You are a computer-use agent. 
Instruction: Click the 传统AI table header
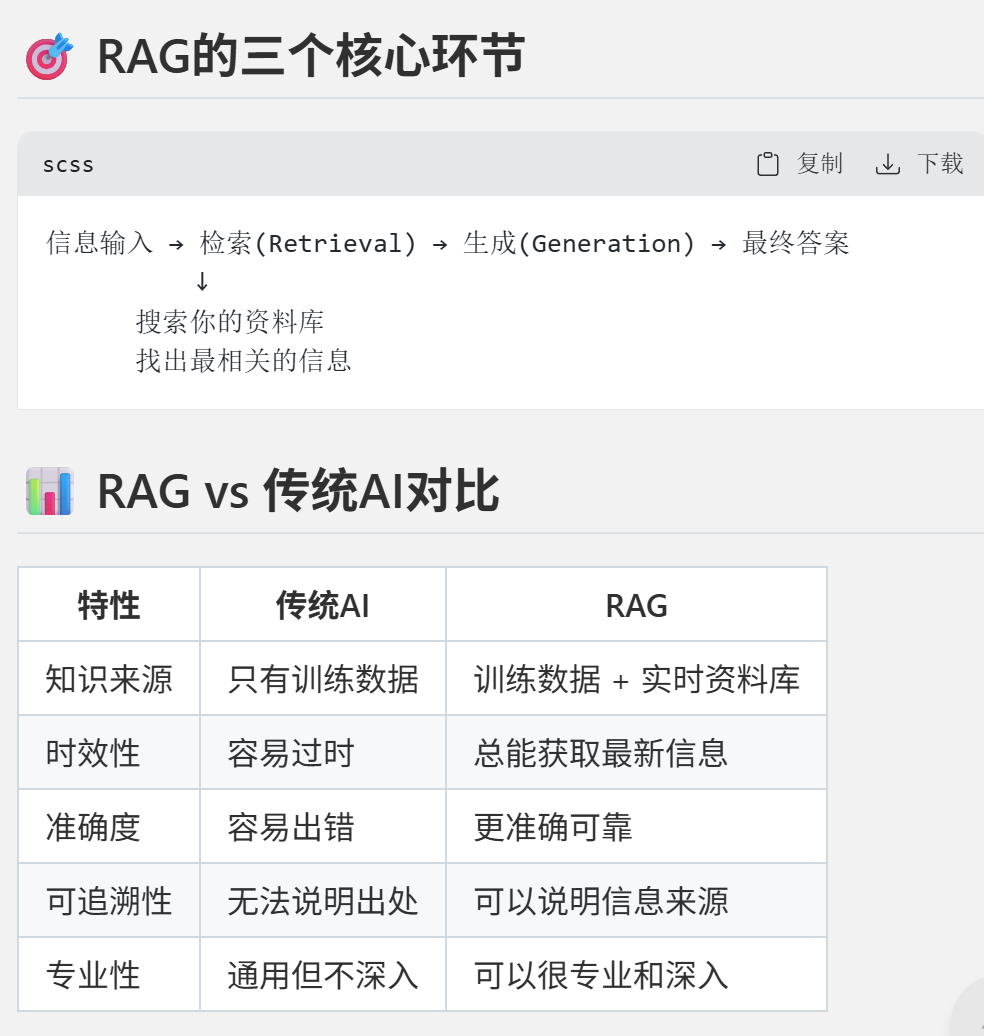[322, 605]
